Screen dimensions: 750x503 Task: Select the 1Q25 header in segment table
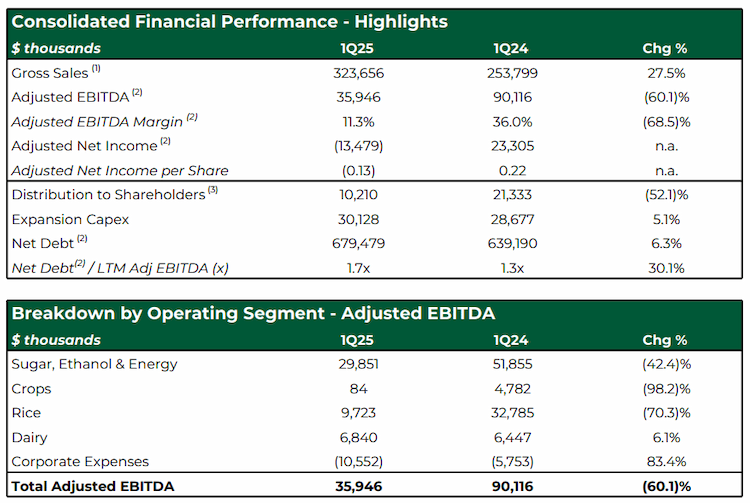point(357,340)
